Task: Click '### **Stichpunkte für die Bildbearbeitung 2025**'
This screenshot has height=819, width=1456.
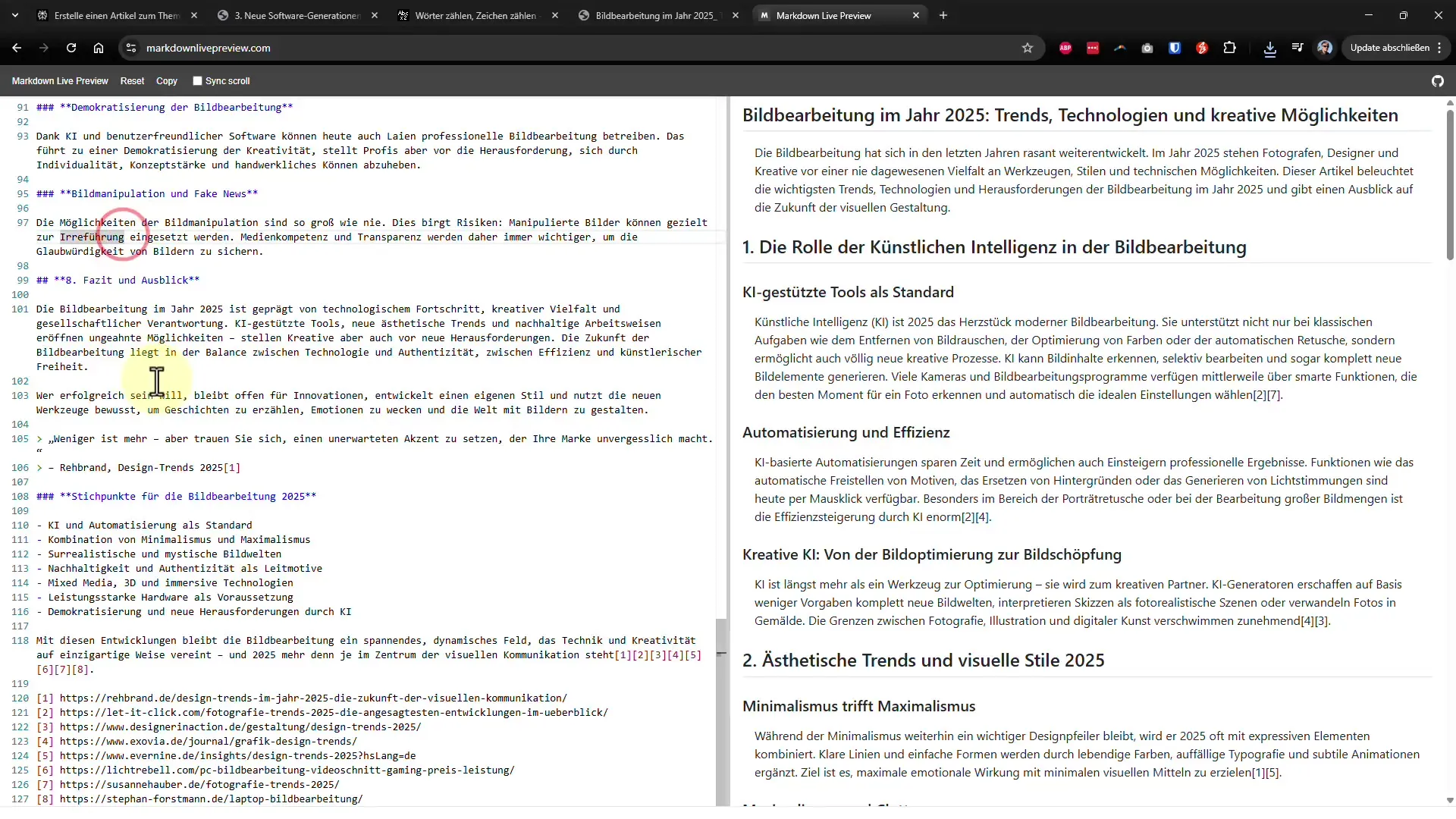Action: point(176,497)
